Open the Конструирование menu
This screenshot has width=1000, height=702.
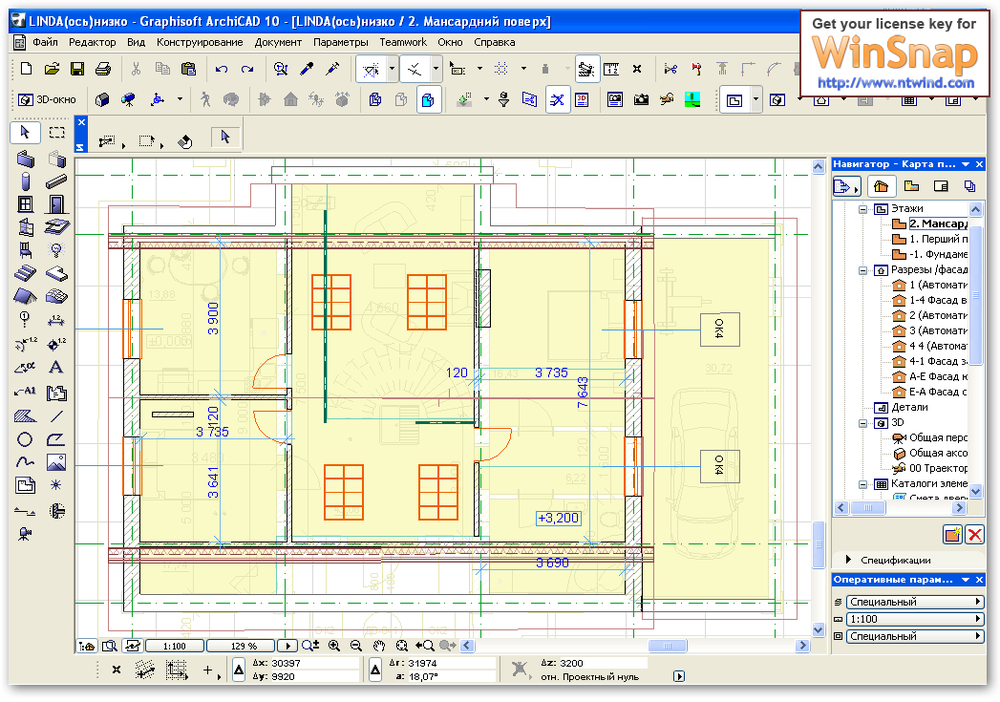click(199, 42)
